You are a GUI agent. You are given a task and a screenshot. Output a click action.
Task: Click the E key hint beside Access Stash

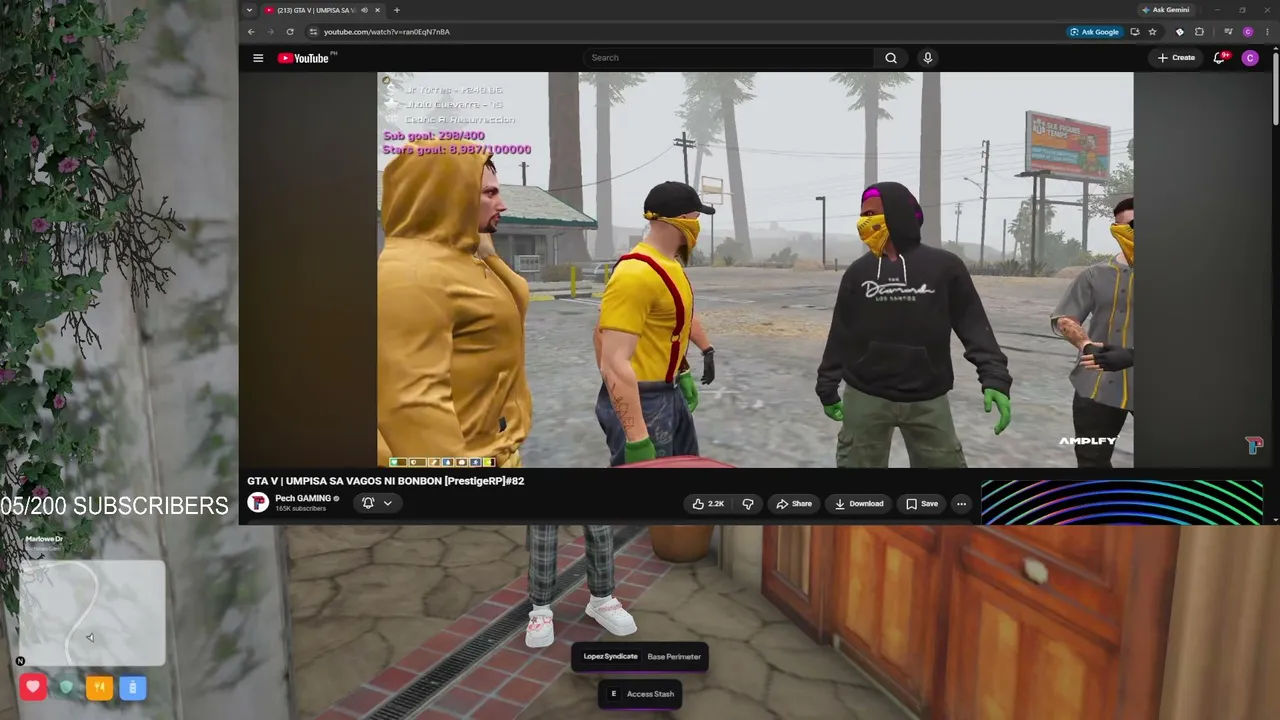click(613, 694)
